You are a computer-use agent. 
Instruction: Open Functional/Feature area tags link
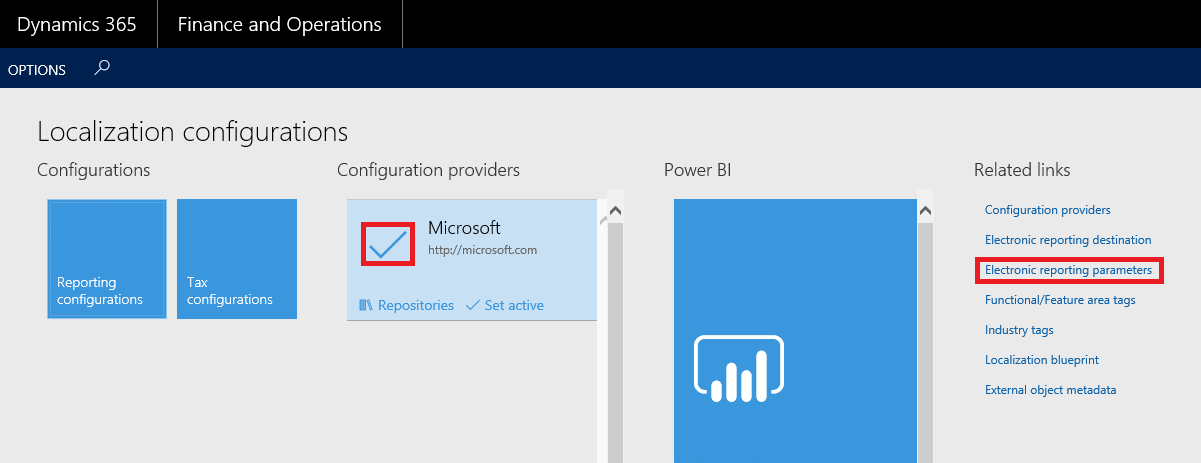click(x=1060, y=300)
